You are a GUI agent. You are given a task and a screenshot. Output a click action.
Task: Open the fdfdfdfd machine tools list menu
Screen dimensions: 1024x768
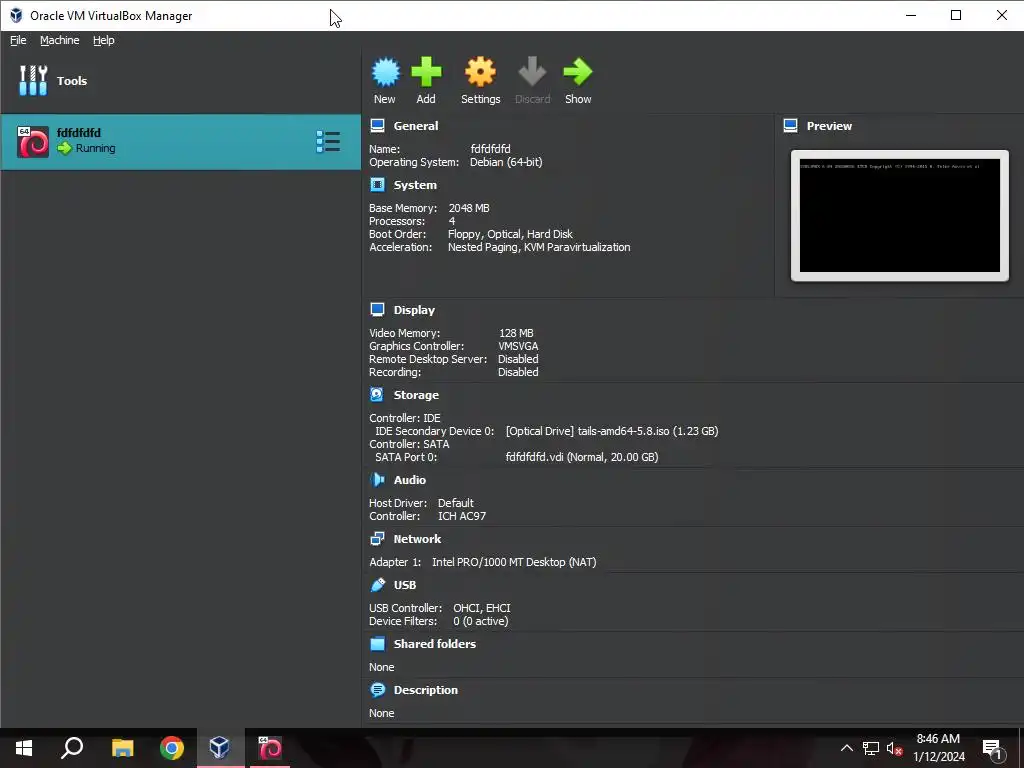[x=328, y=142]
